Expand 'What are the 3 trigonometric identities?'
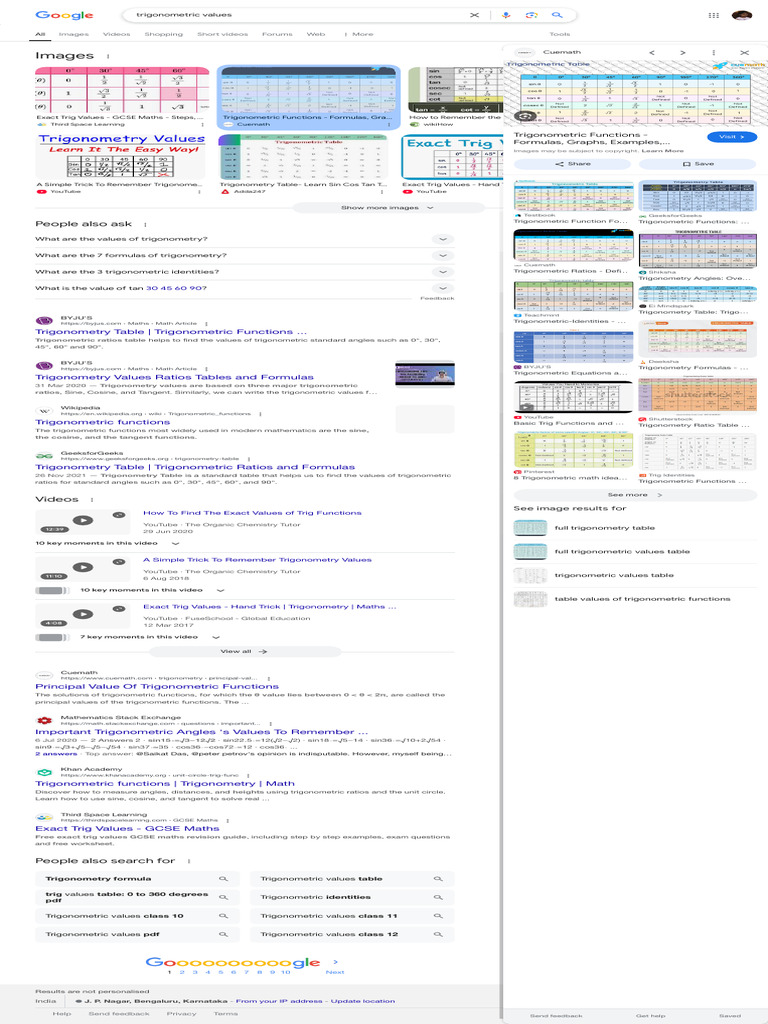This screenshot has width=768, height=1024. point(244,272)
